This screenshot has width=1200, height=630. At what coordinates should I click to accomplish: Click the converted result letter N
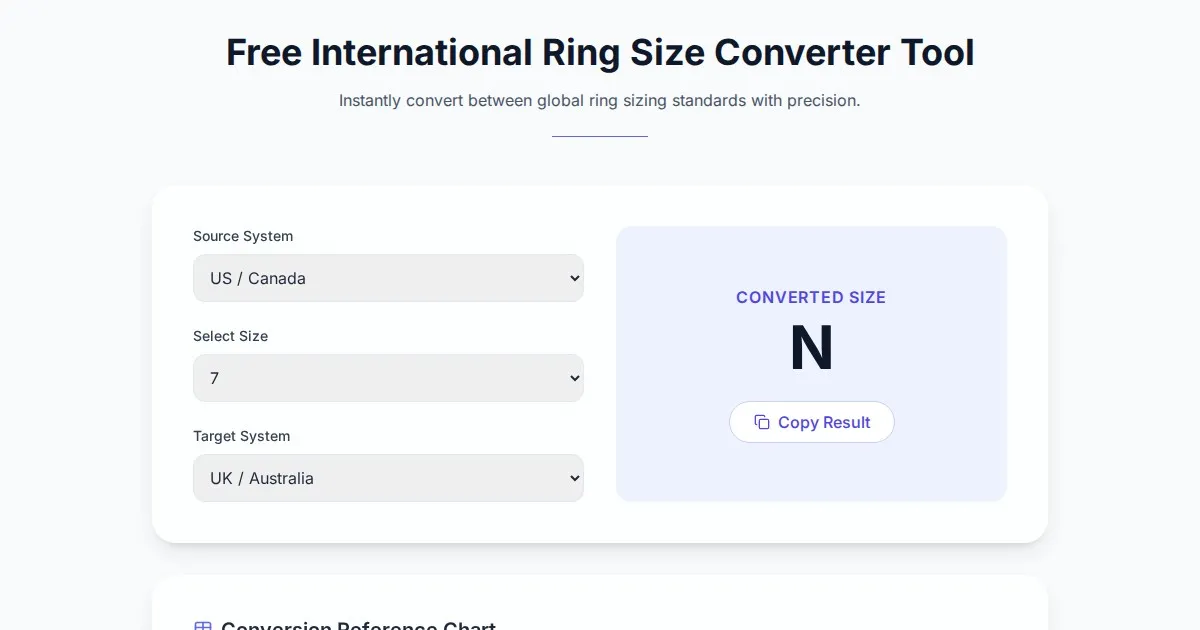click(x=811, y=348)
